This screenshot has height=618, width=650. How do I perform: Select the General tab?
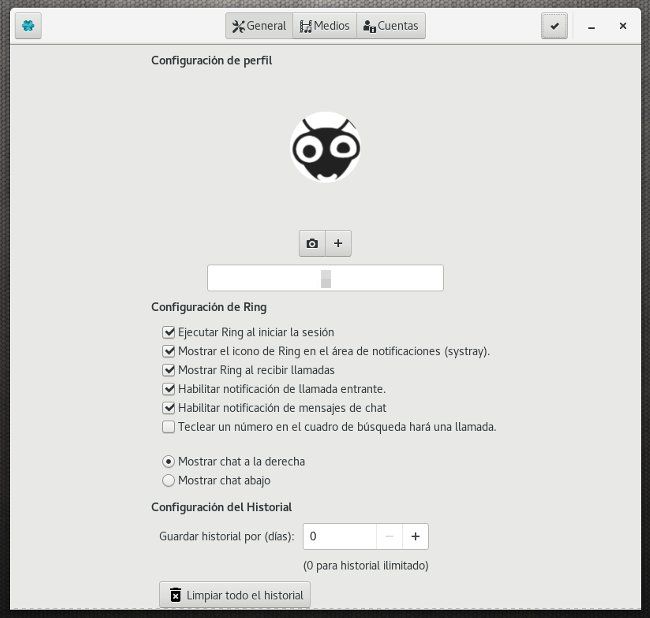click(259, 26)
